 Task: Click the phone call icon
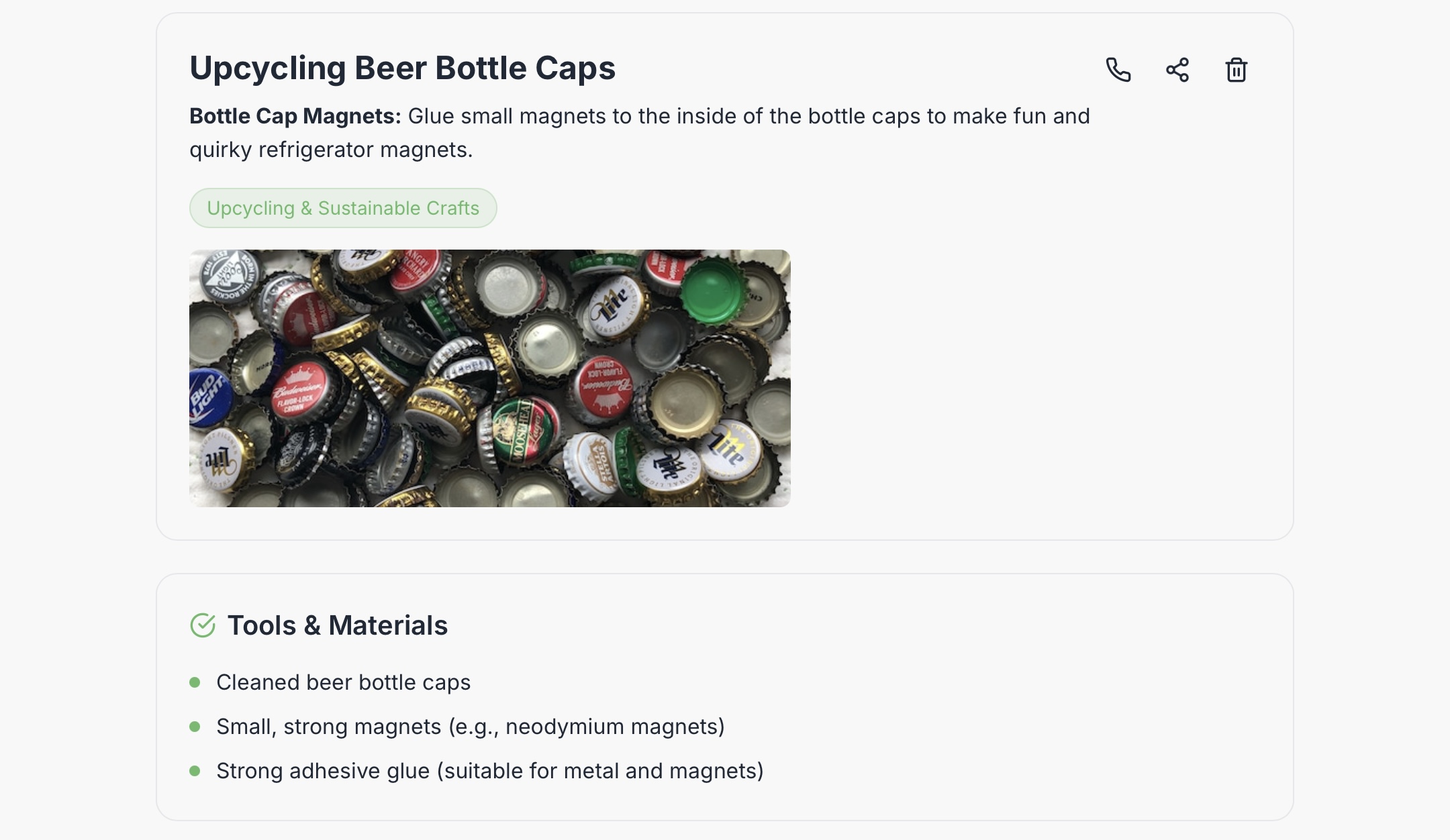[1118, 70]
